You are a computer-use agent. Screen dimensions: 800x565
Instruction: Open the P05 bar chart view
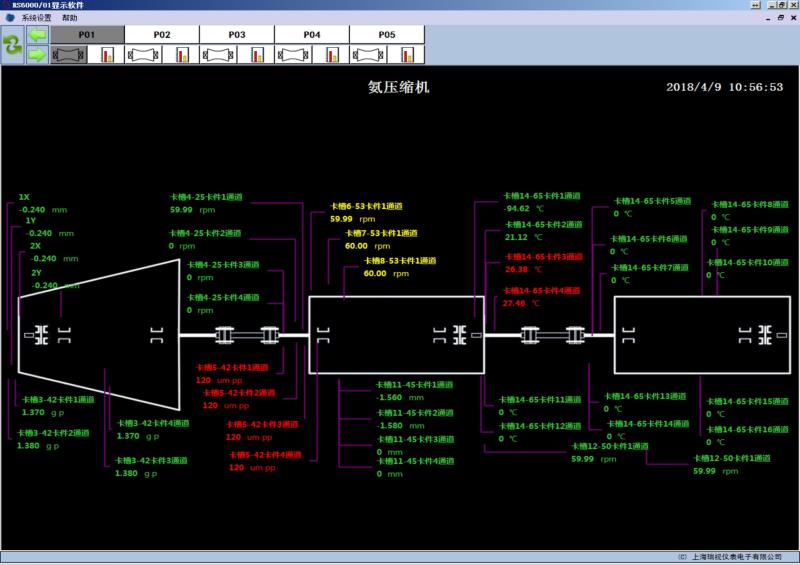pyautogui.click(x=407, y=55)
